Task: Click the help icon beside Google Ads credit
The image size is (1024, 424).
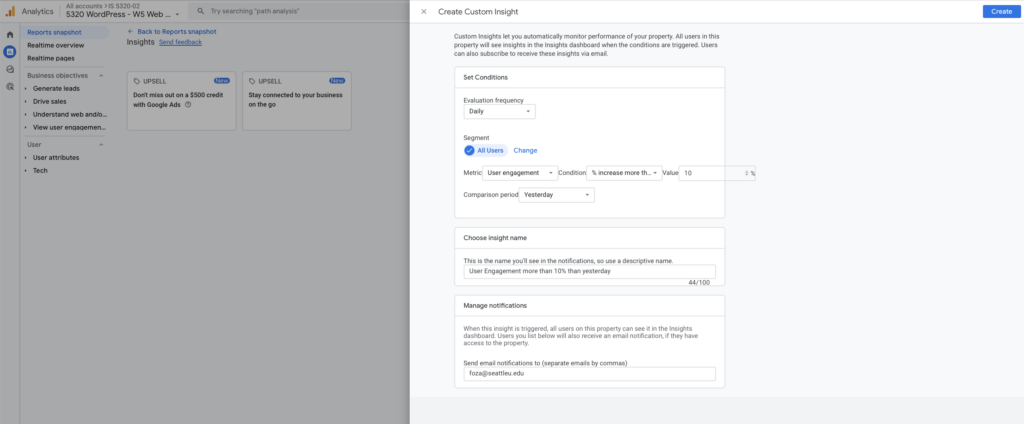Action: pos(188,104)
